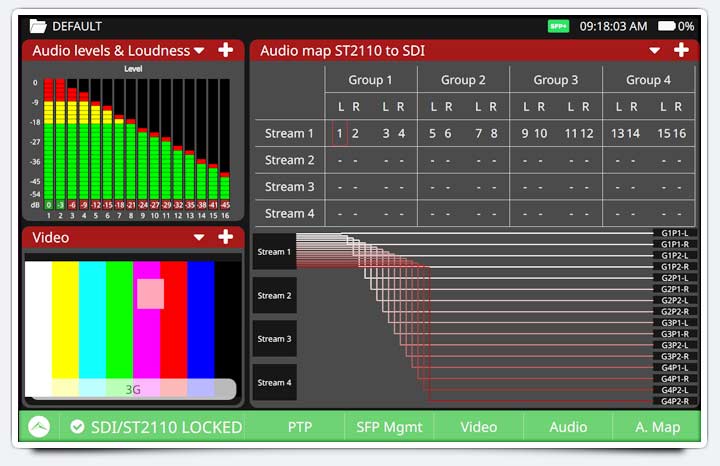Select output G1P1-R label
720x466 pixels.
click(675, 244)
